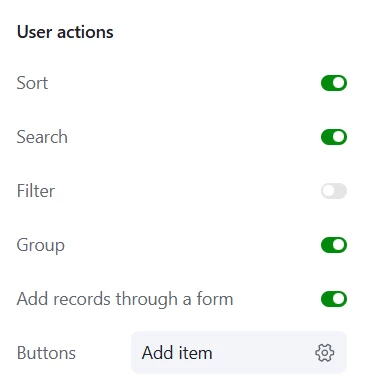Click the white knob on Search switch

[x=339, y=137]
